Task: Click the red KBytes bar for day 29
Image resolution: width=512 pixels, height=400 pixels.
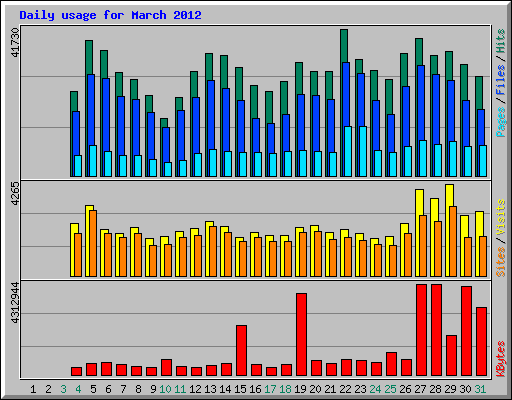Action: point(452,356)
